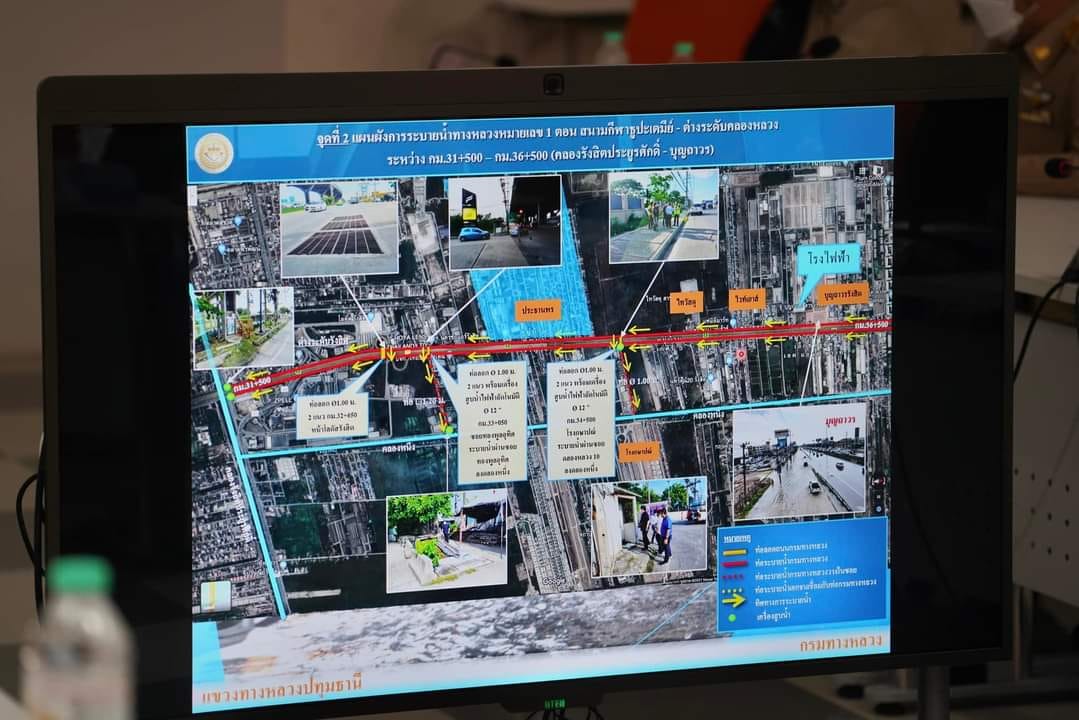Open the map layer thumbnail at bottom left
The height and width of the screenshot is (720, 1079).
216,596
